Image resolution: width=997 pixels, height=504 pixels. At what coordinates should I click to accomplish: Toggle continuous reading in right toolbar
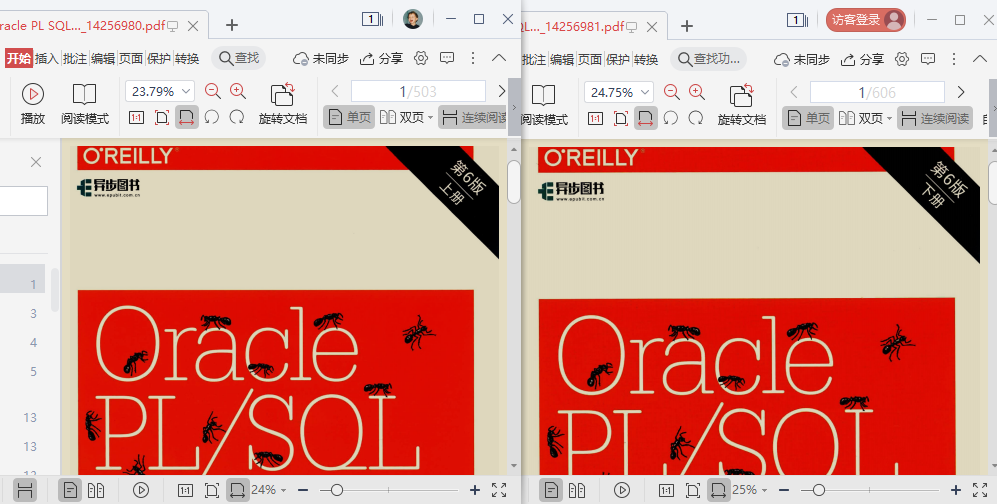[935, 118]
